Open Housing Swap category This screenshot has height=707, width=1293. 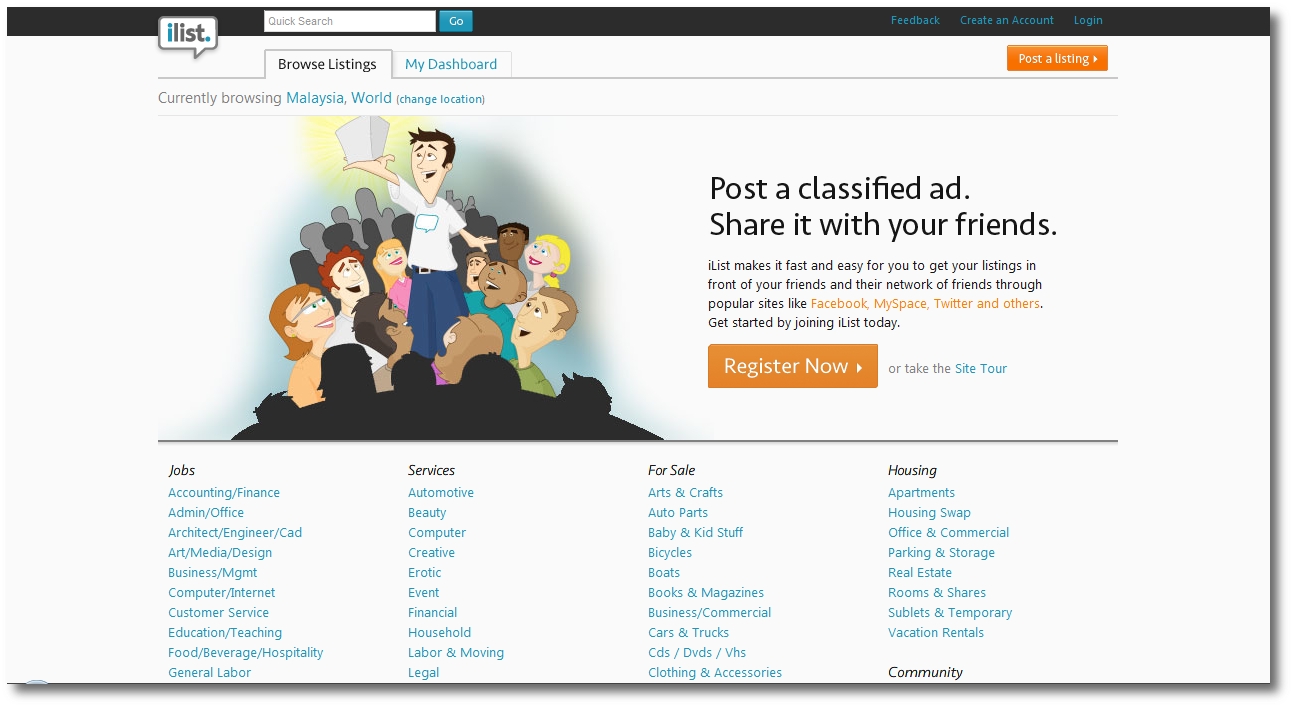[929, 513]
